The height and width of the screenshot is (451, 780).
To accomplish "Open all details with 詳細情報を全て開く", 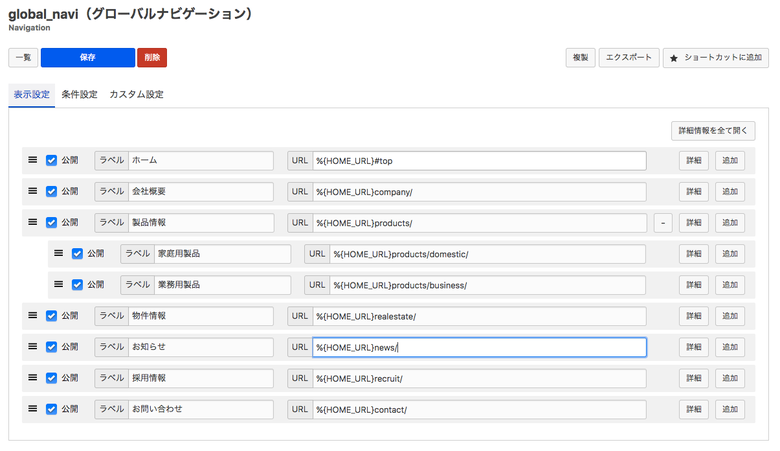I will coord(713,131).
